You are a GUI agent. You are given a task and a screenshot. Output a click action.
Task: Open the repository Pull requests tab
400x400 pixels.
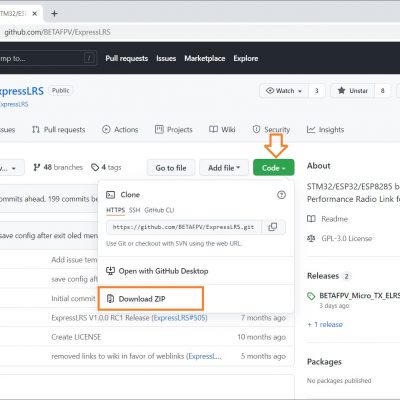(59, 130)
